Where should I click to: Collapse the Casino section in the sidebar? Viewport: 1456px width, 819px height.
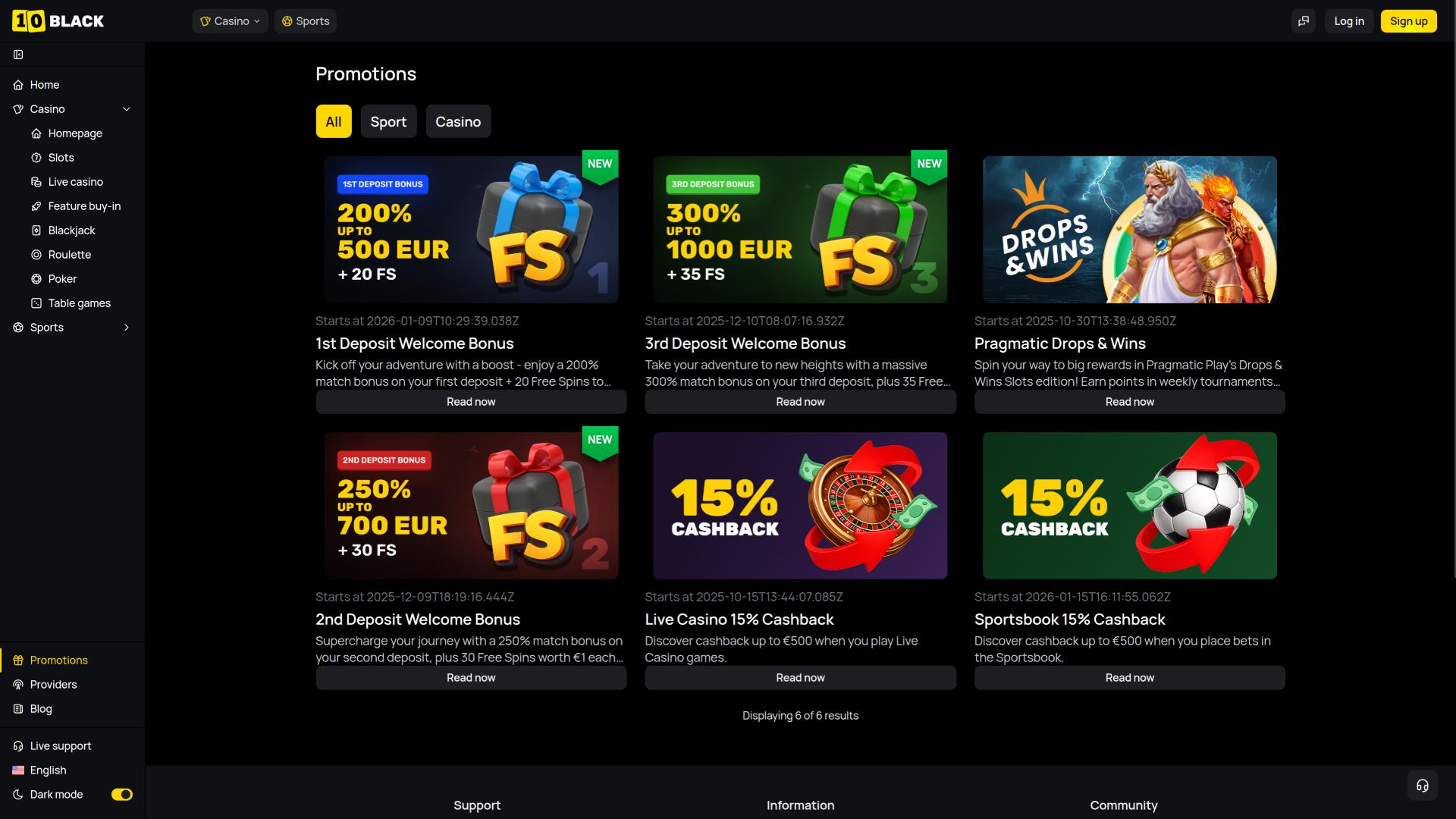(126, 108)
